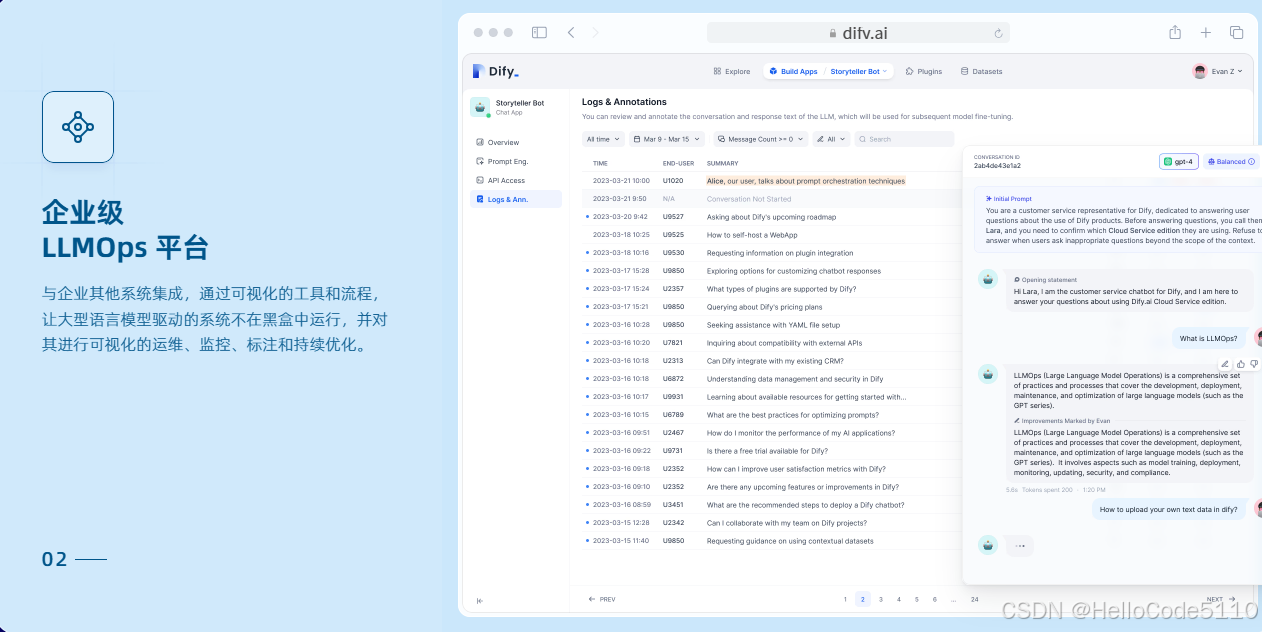Image resolution: width=1262 pixels, height=632 pixels.
Task: Open Exploring options for customizing chatbot responses
Action: [772, 271]
